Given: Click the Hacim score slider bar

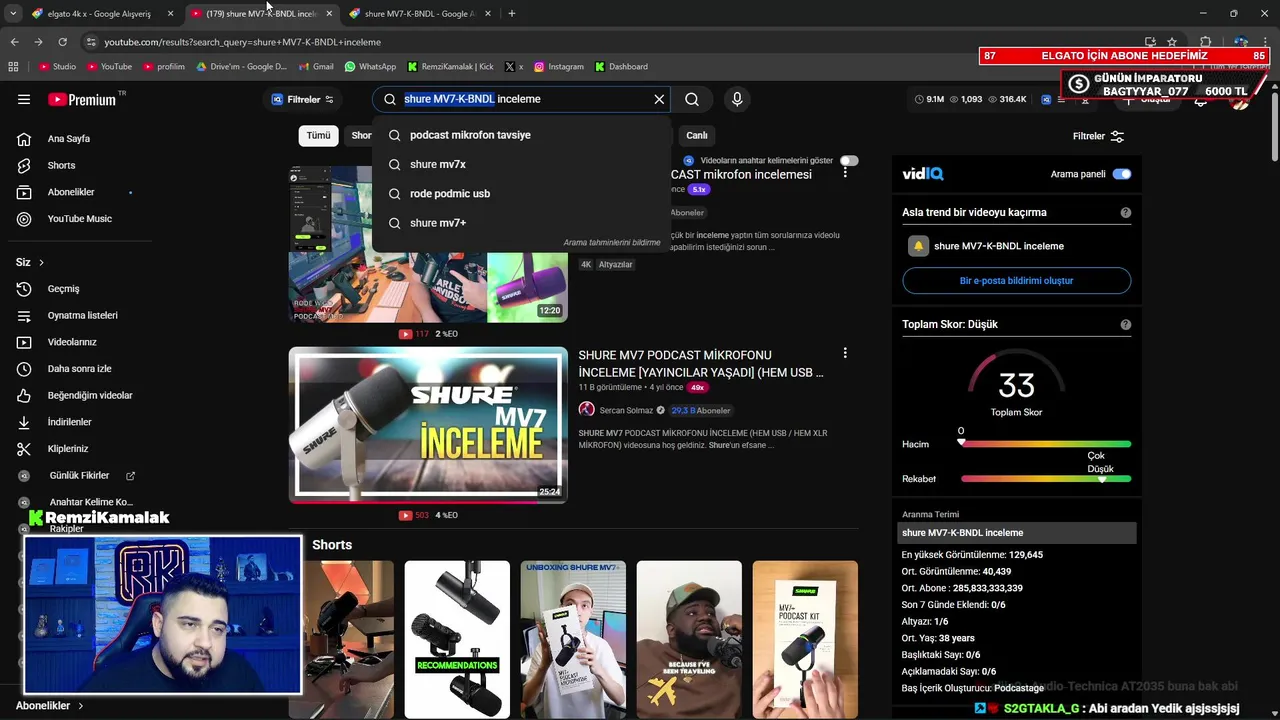Looking at the screenshot, I should [x=1046, y=444].
